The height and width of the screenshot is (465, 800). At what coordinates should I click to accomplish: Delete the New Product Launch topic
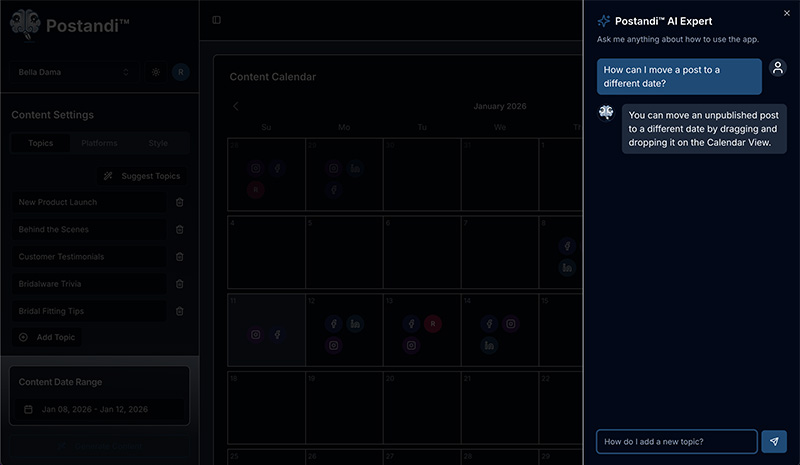(179, 202)
